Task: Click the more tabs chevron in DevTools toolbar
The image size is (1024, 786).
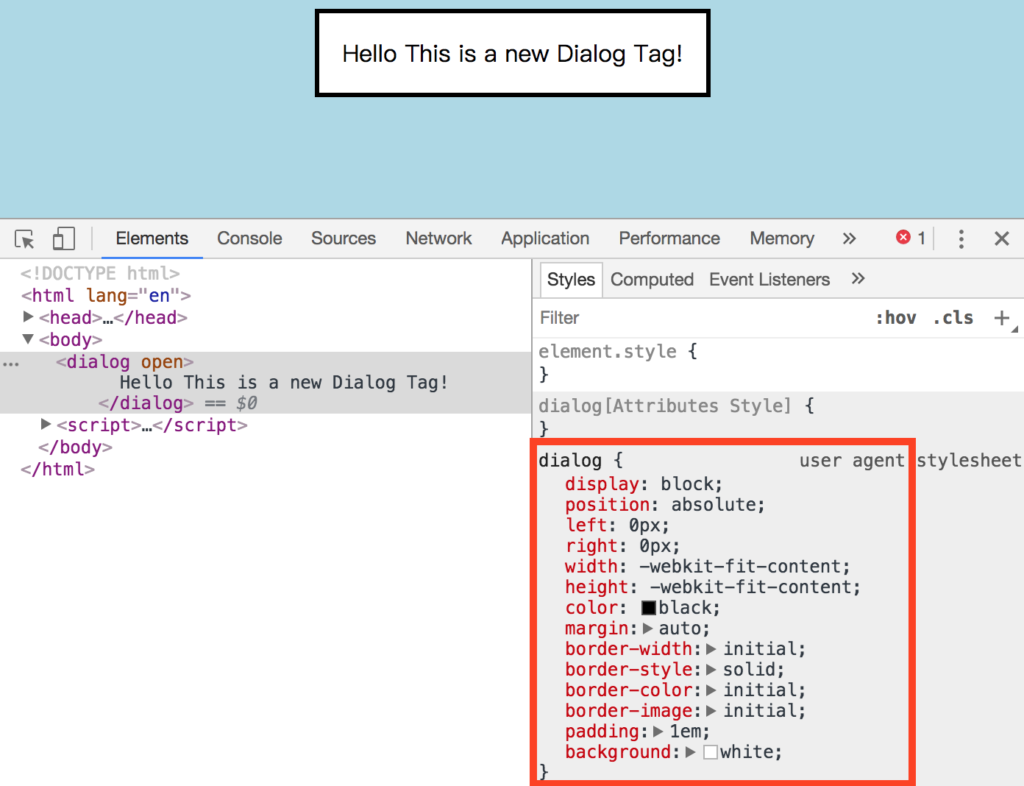Action: (x=849, y=239)
